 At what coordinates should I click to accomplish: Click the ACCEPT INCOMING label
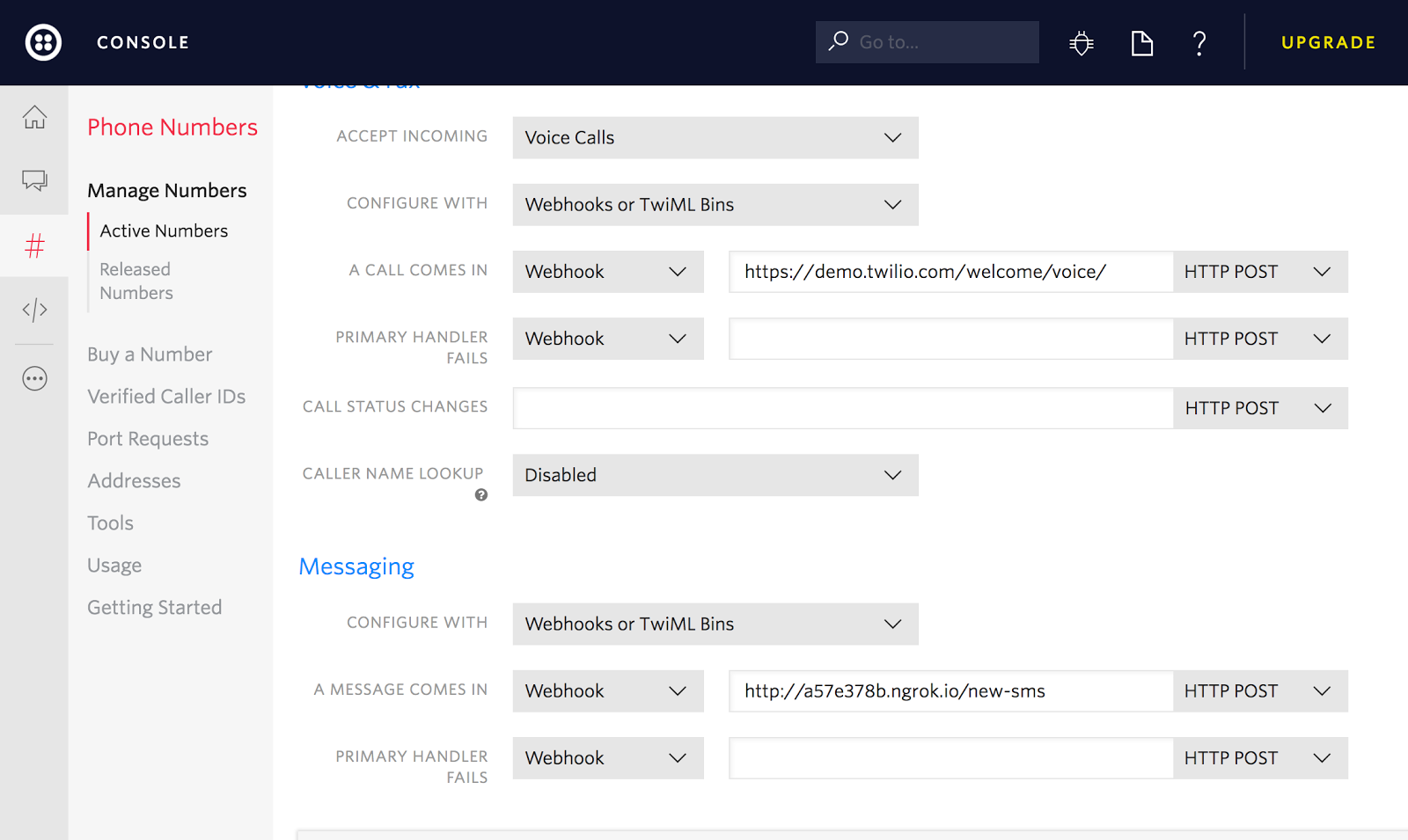tap(412, 136)
